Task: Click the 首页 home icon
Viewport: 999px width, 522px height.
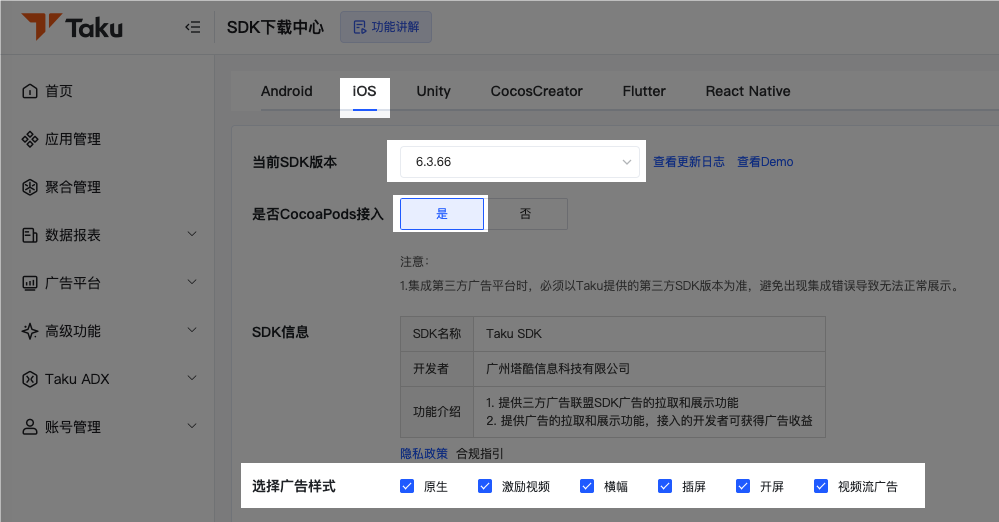Action: (x=30, y=91)
